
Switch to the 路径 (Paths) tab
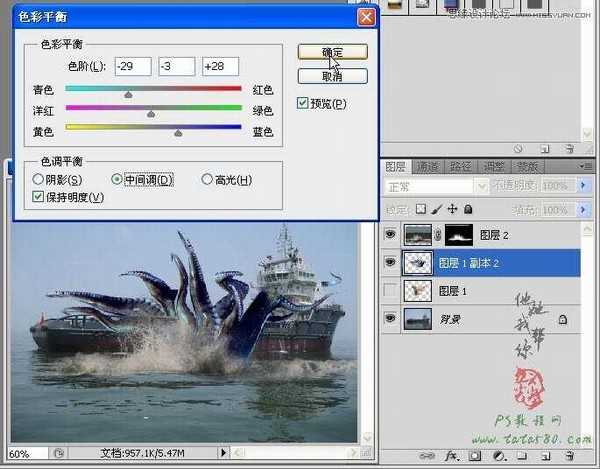pyautogui.click(x=461, y=167)
